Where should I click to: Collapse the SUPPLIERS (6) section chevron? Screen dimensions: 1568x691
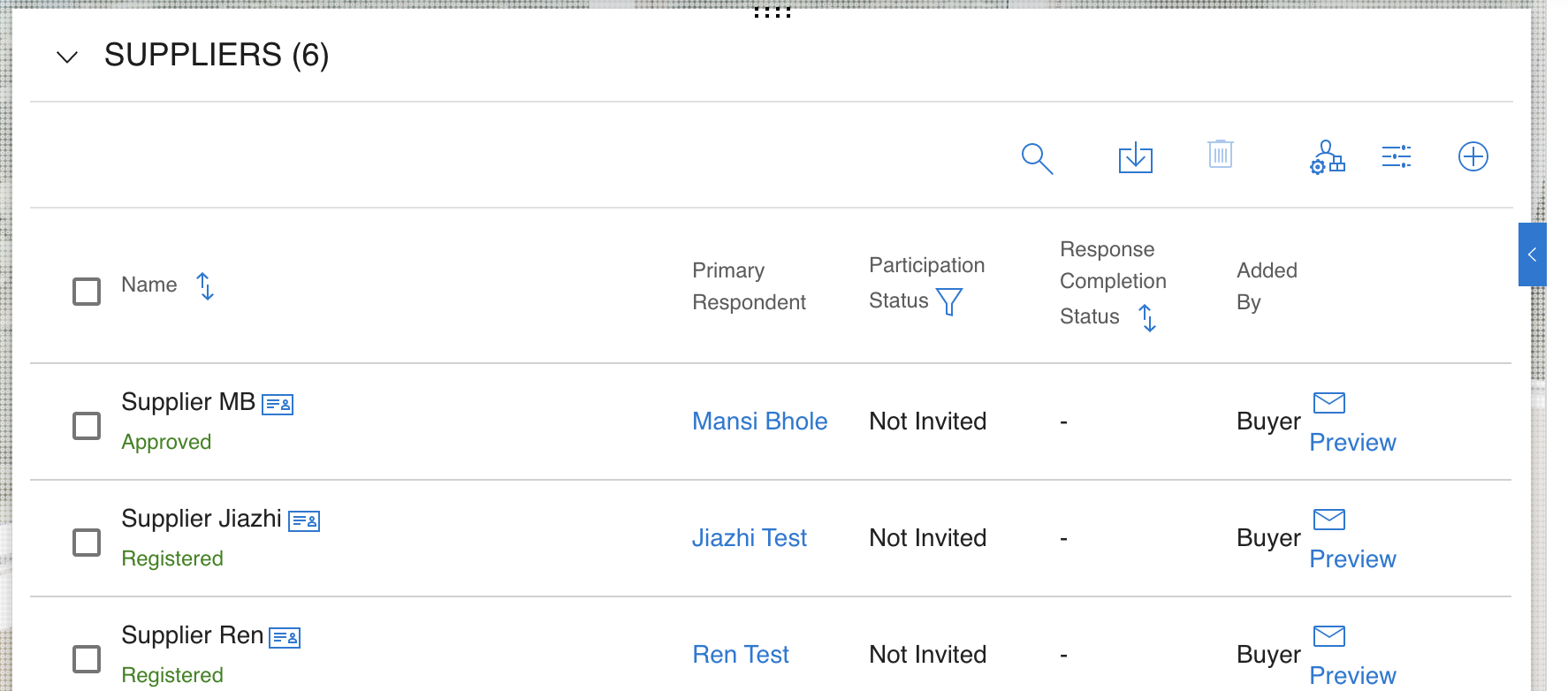click(x=67, y=57)
